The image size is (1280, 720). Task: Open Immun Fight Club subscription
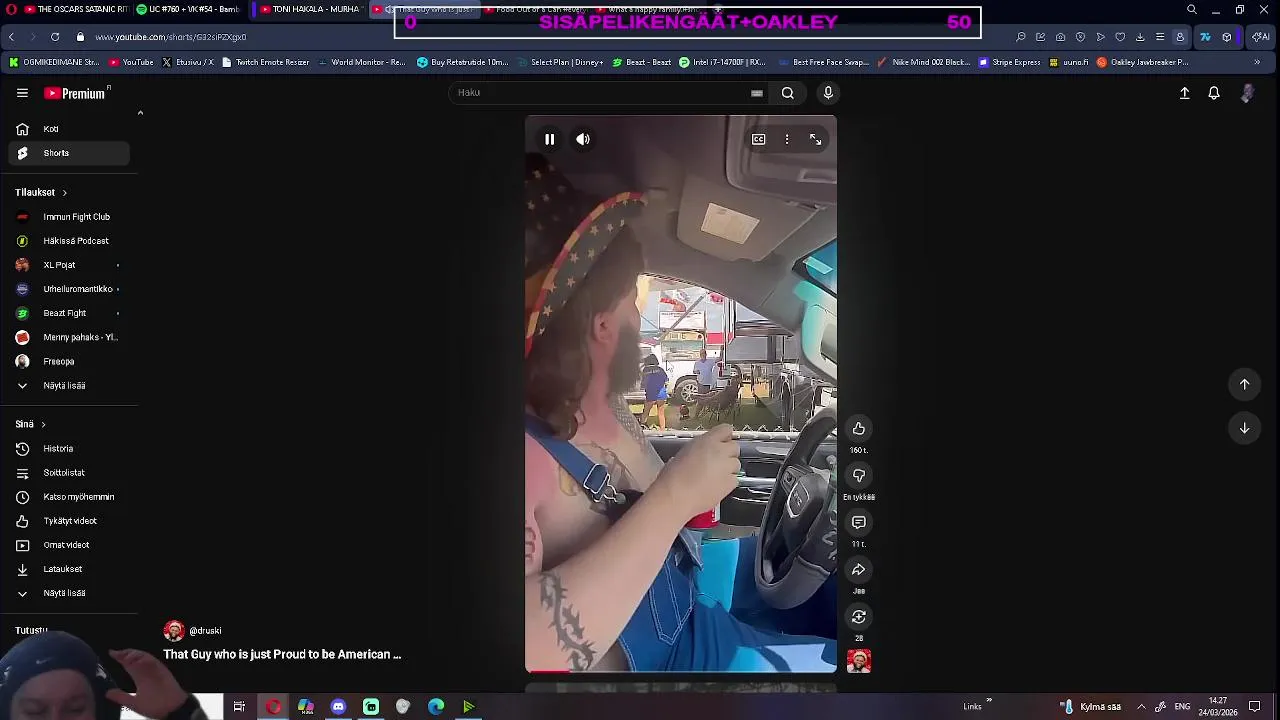click(x=69, y=217)
